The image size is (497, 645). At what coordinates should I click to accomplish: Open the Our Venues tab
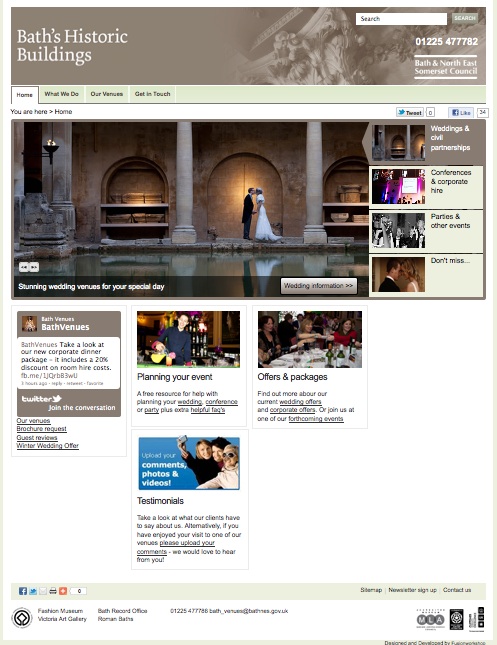tap(107, 94)
